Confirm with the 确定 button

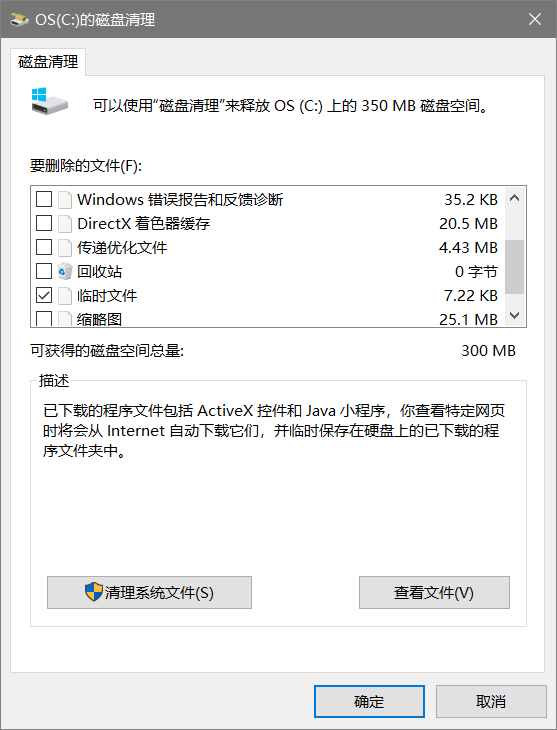(x=369, y=701)
